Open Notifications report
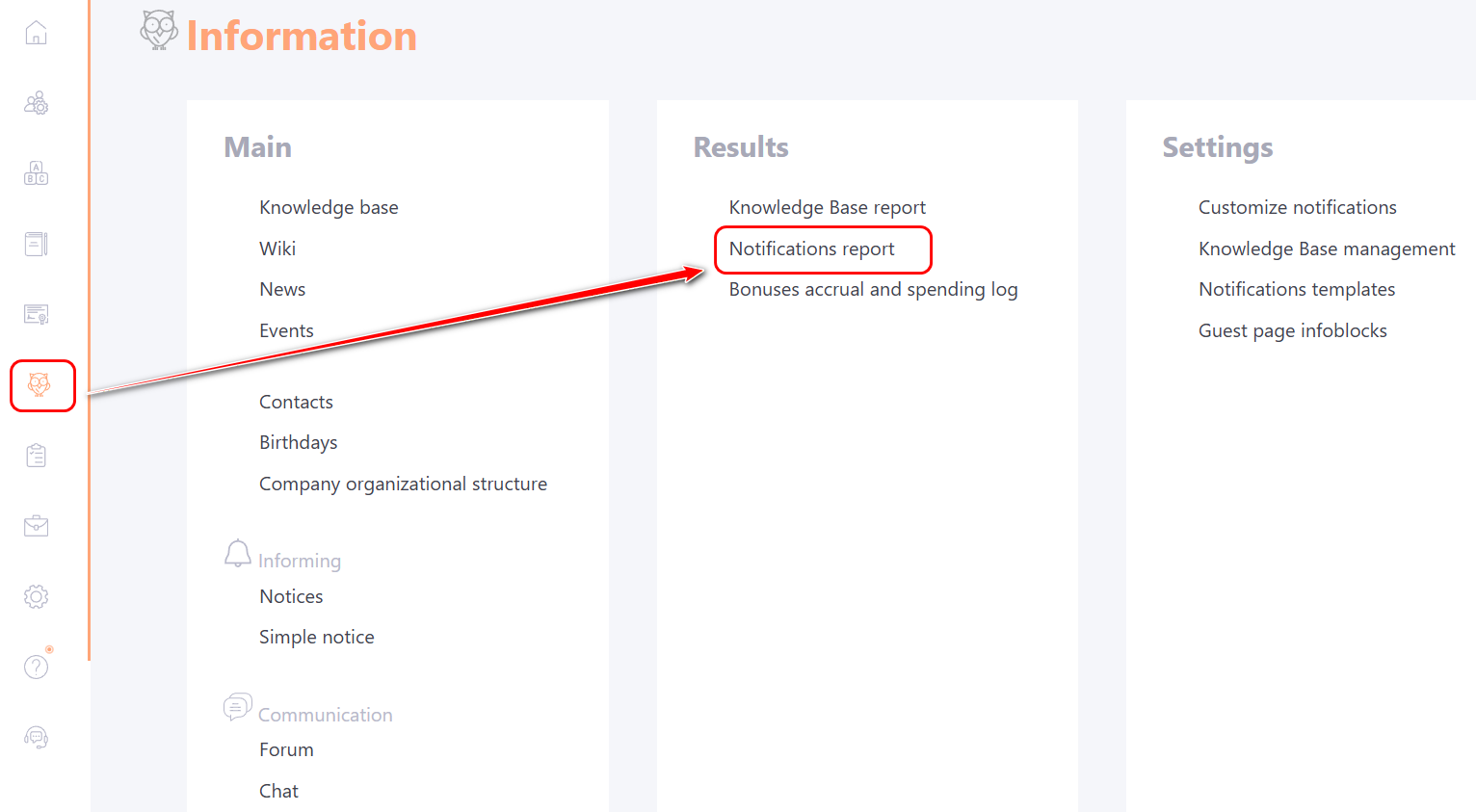Viewport: 1476px width, 812px height. 811,249
